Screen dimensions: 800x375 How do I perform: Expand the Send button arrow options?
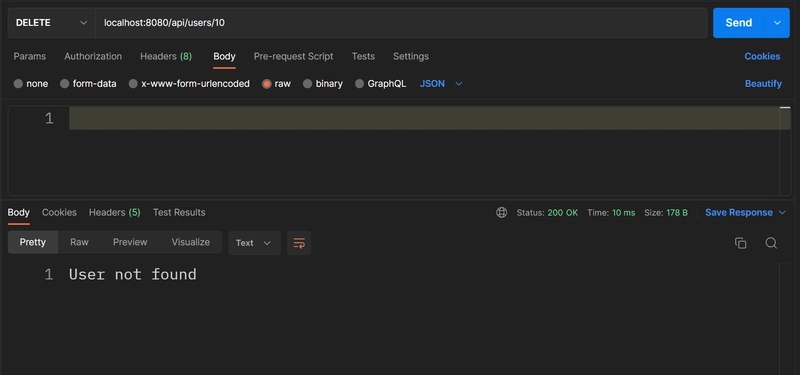click(x=778, y=23)
